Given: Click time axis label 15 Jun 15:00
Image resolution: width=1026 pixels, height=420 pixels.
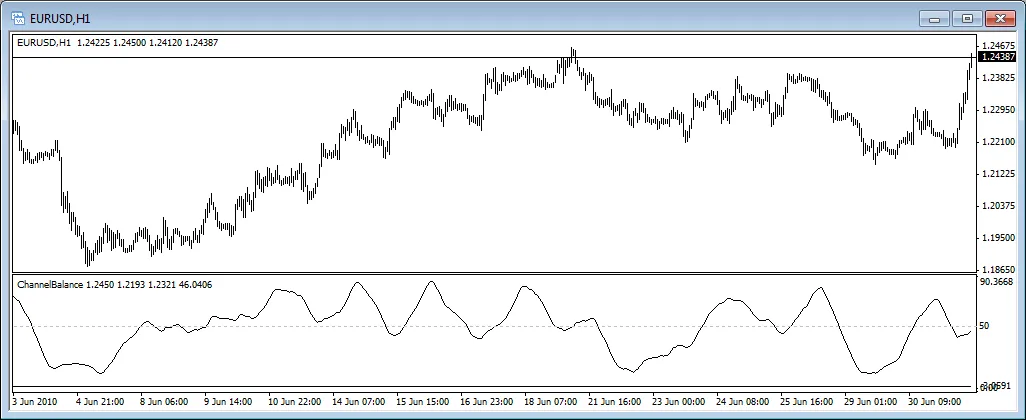Looking at the screenshot, I should [423, 401].
